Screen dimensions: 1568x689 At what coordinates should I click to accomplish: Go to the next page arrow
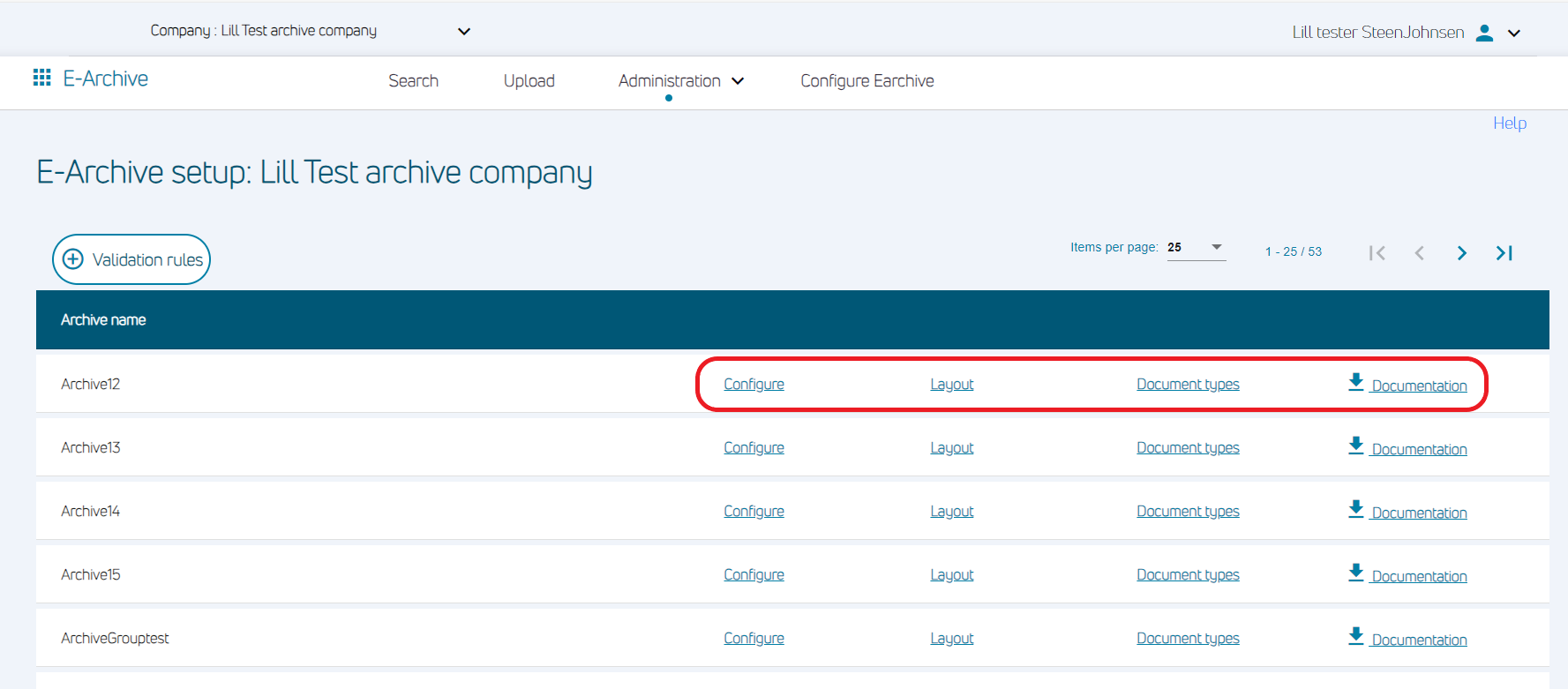tap(1462, 253)
